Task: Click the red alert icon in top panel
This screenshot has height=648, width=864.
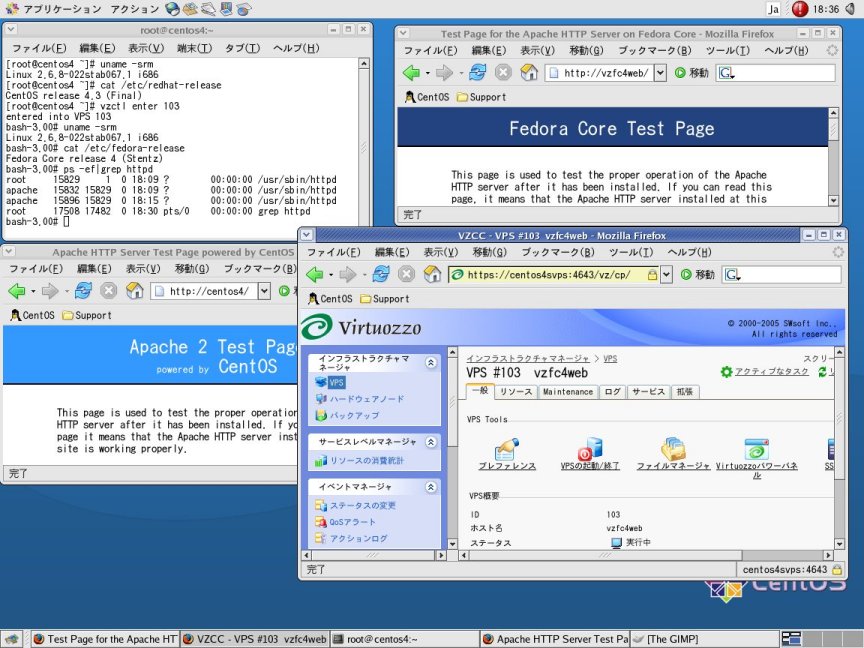Action: coord(800,9)
